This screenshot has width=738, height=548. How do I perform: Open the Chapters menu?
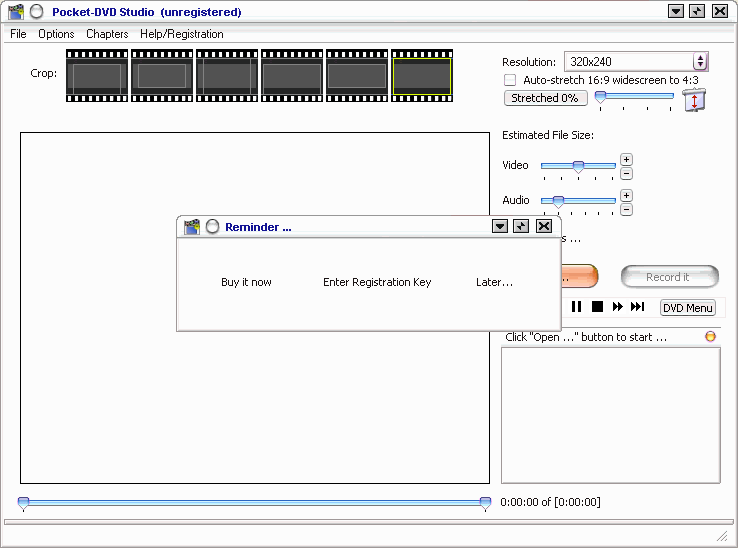107,34
